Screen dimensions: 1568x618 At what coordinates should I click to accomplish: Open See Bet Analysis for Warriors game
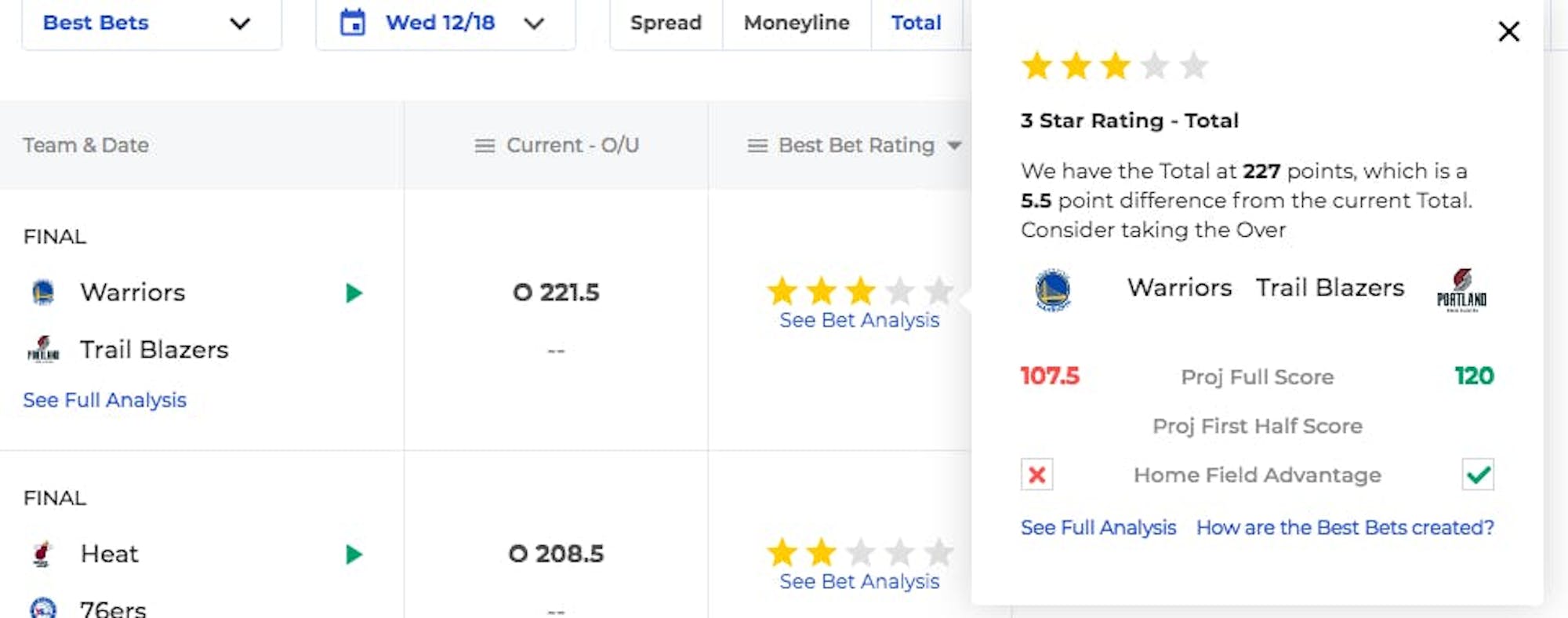click(859, 320)
